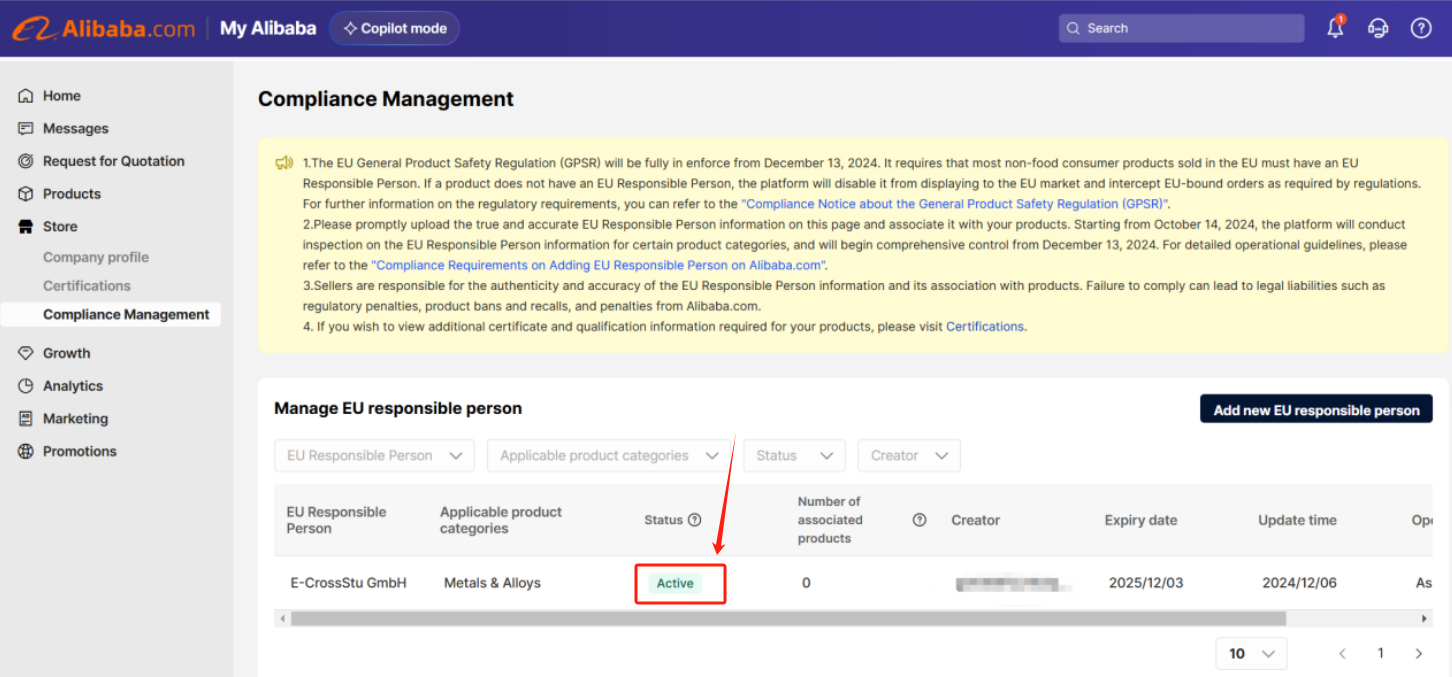Screen dimensions: 1452x677
Task: Open Certifications link in the notice
Action: pyautogui.click(x=985, y=326)
